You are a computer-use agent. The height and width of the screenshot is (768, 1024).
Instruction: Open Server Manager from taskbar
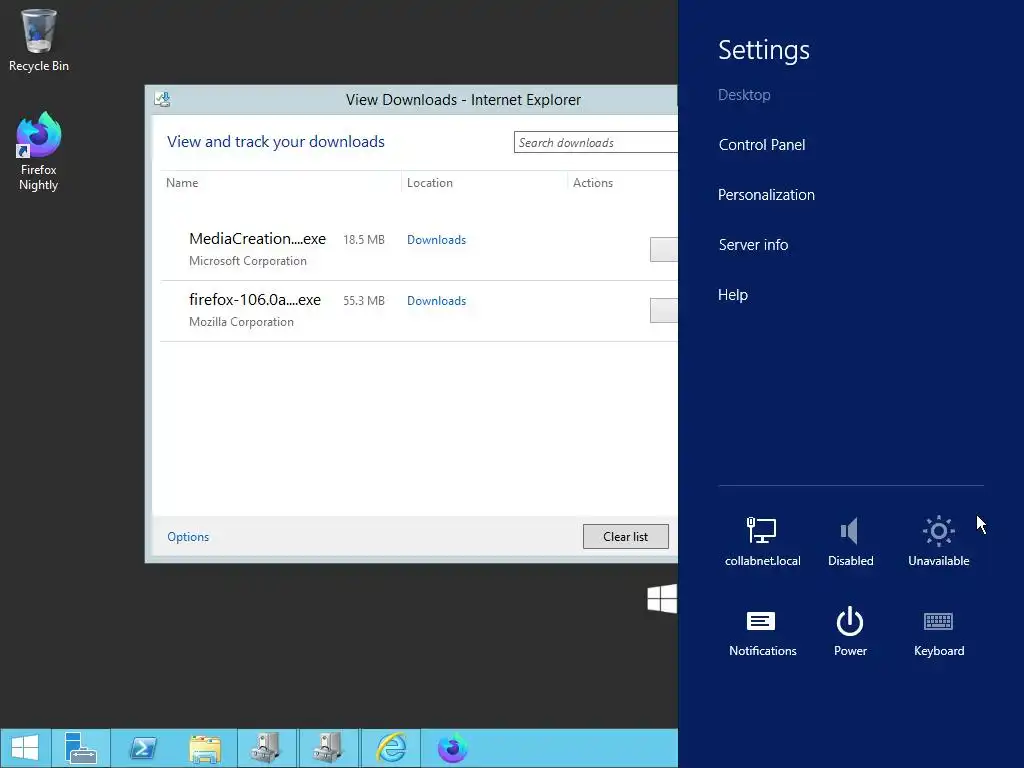pos(81,748)
